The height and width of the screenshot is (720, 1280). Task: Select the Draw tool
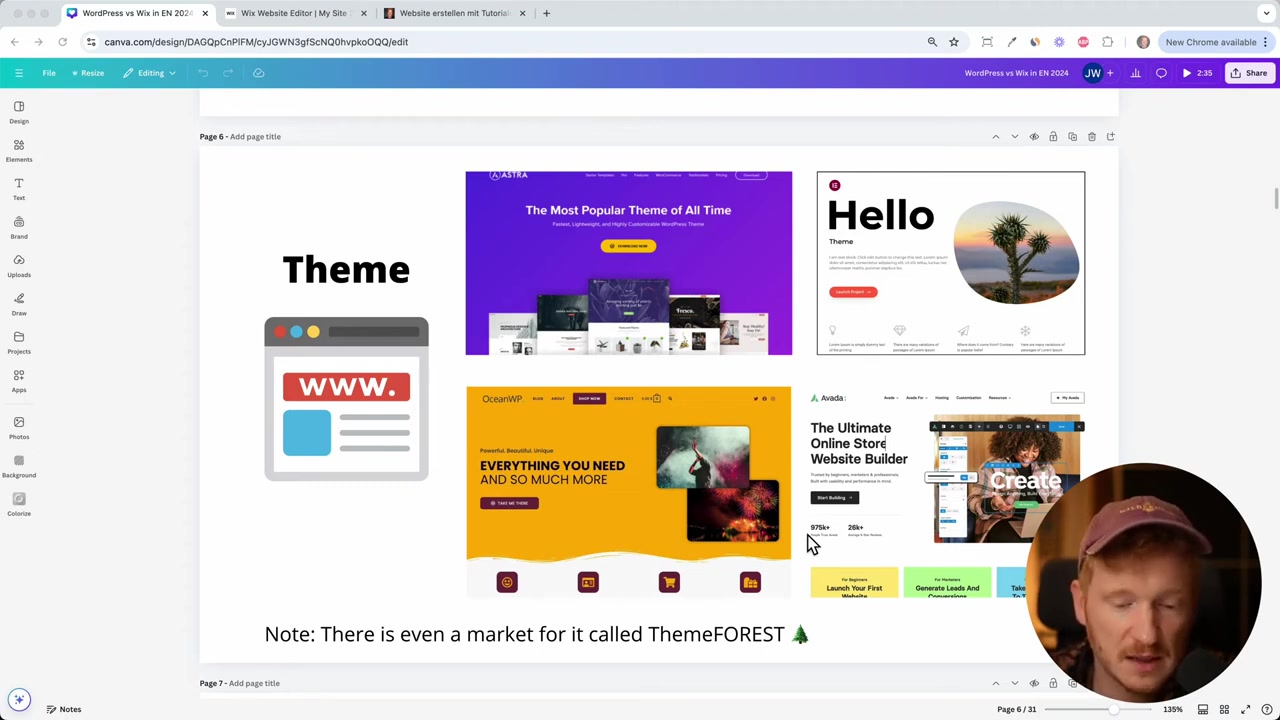[19, 304]
